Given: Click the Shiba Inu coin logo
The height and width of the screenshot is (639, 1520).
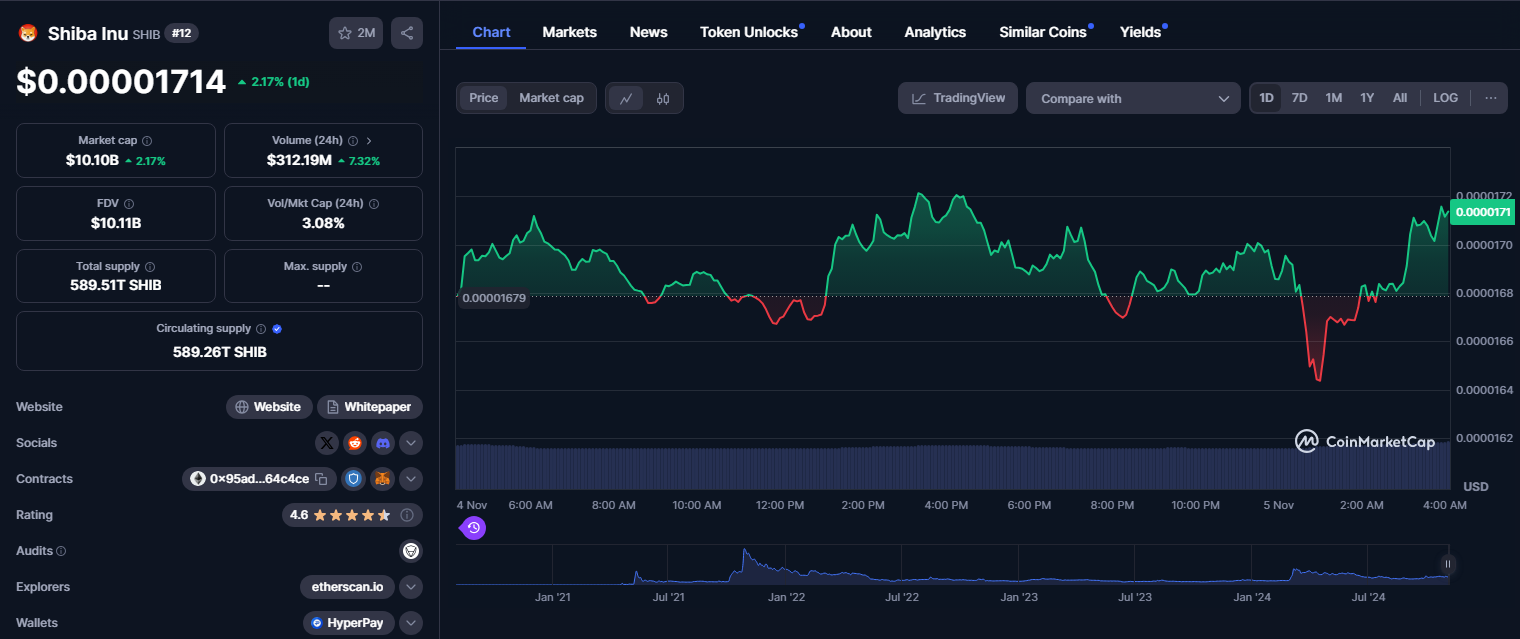Looking at the screenshot, I should (27, 33).
